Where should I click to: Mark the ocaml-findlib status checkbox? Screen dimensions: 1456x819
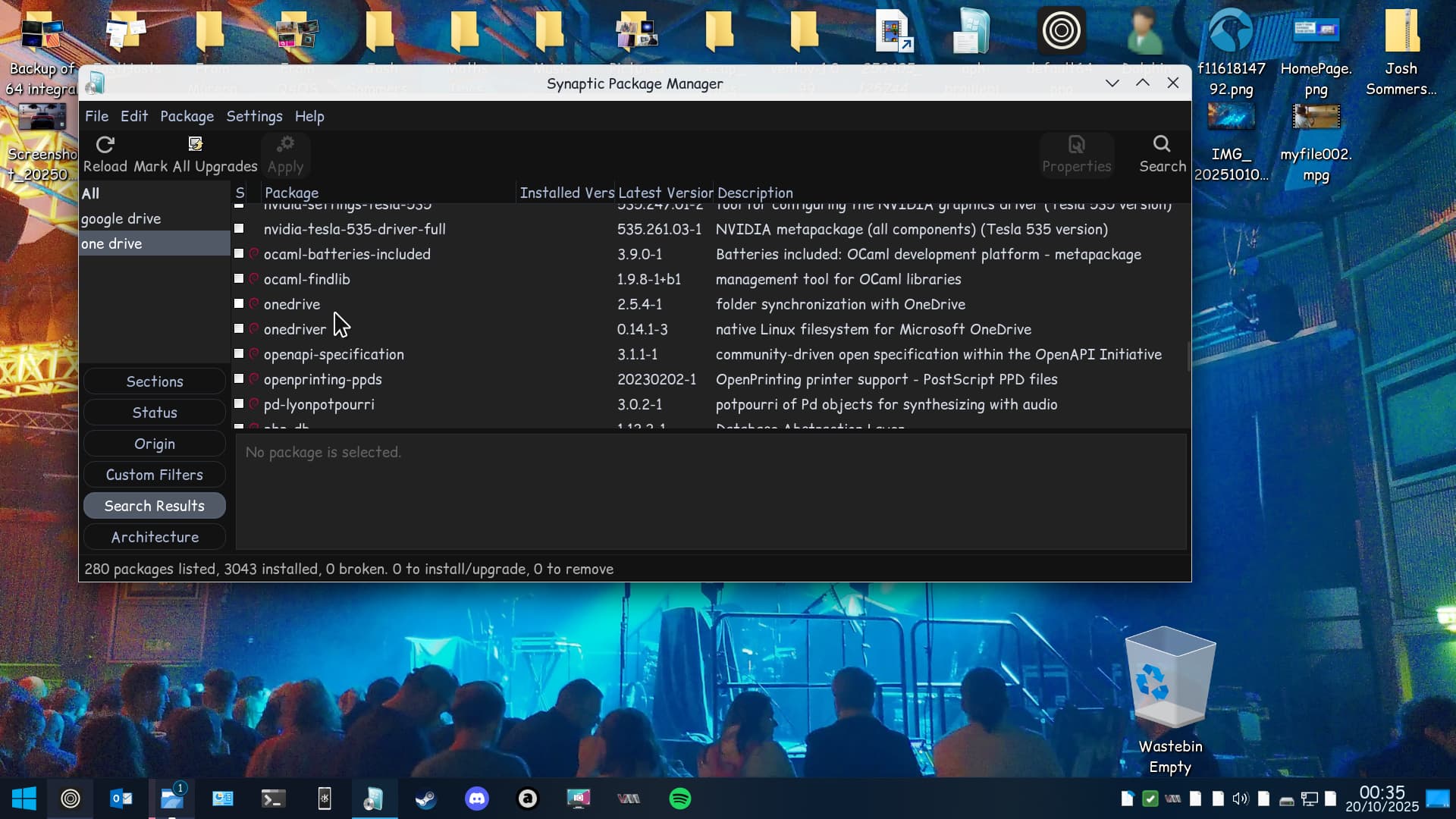click(x=239, y=278)
